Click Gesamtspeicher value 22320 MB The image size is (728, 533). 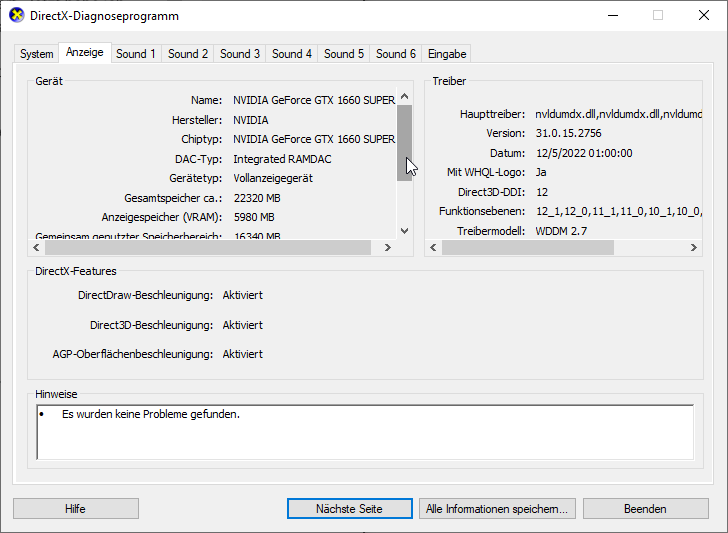point(257,198)
